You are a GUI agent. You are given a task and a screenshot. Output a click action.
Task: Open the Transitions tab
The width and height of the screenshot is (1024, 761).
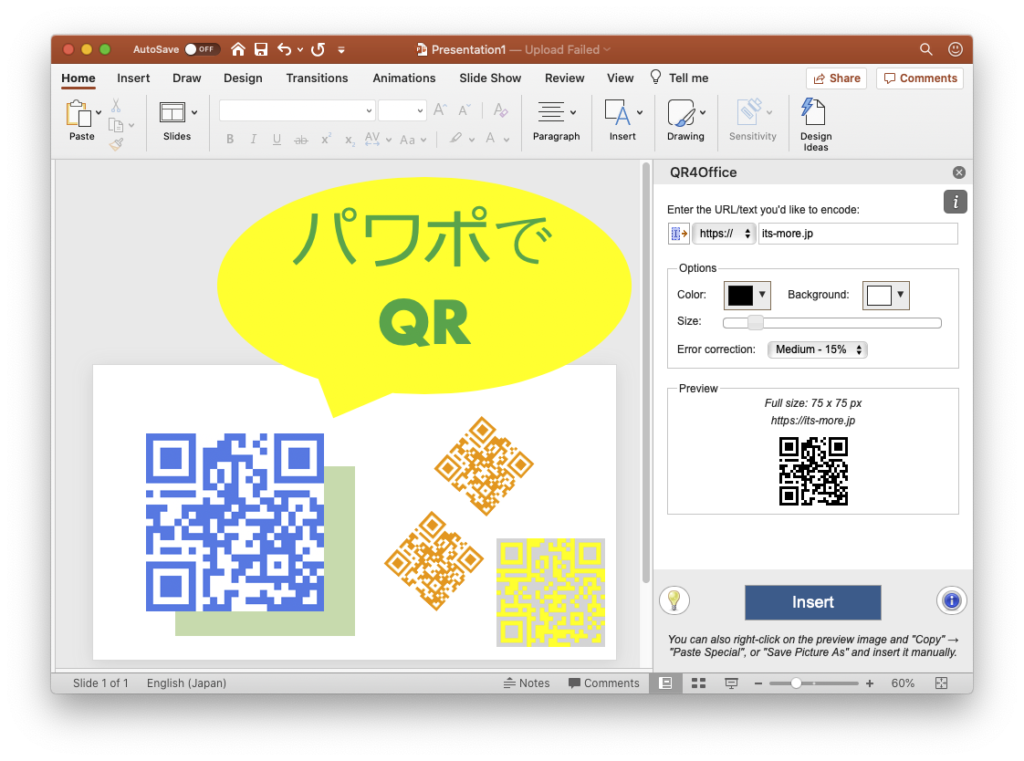(x=317, y=78)
